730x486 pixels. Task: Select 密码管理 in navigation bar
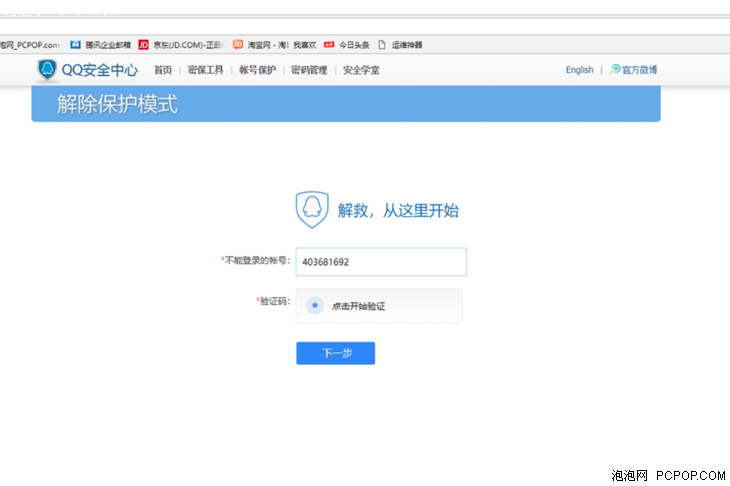coord(309,70)
